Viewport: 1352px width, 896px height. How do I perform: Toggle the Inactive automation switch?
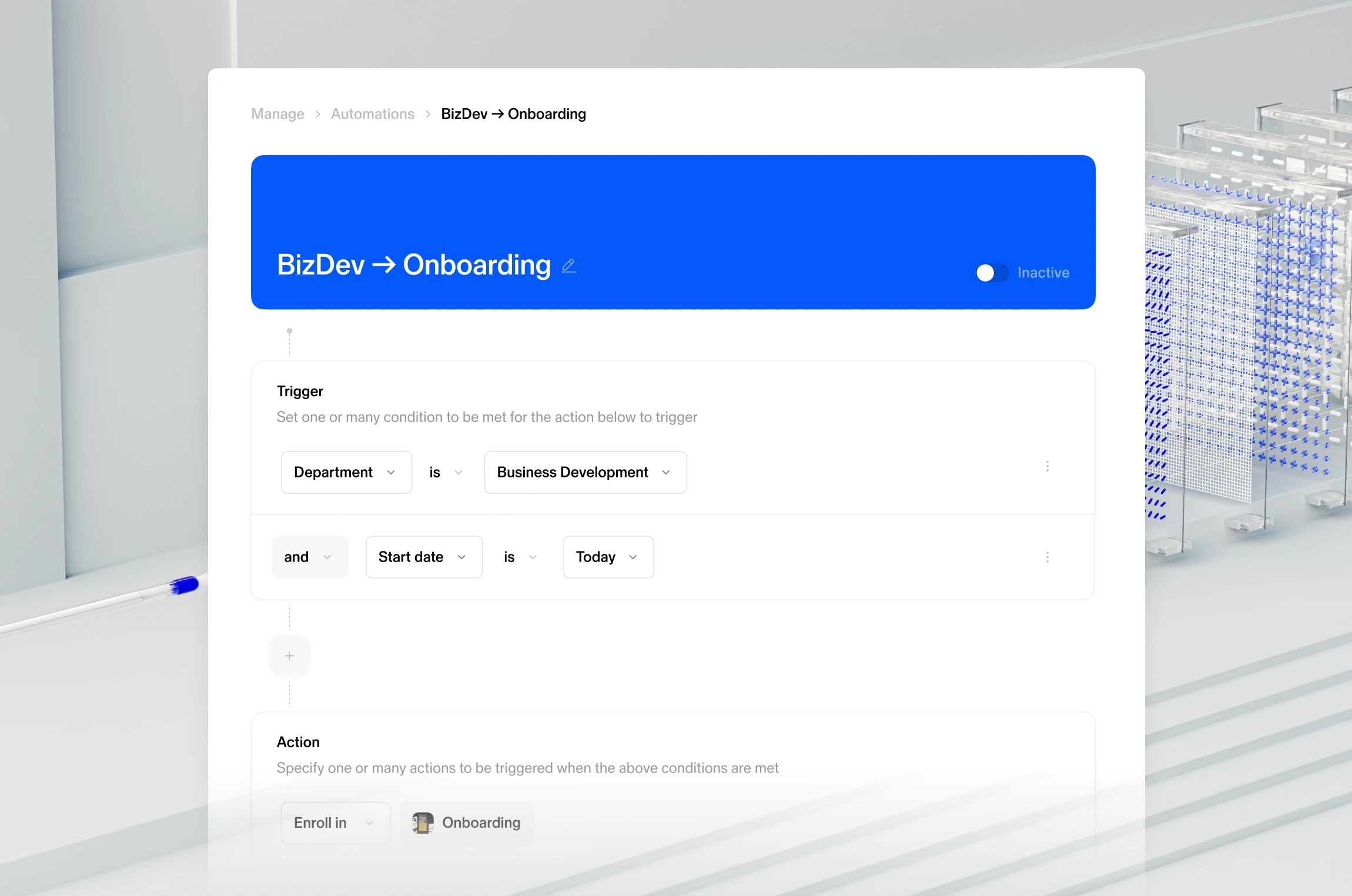(x=992, y=273)
